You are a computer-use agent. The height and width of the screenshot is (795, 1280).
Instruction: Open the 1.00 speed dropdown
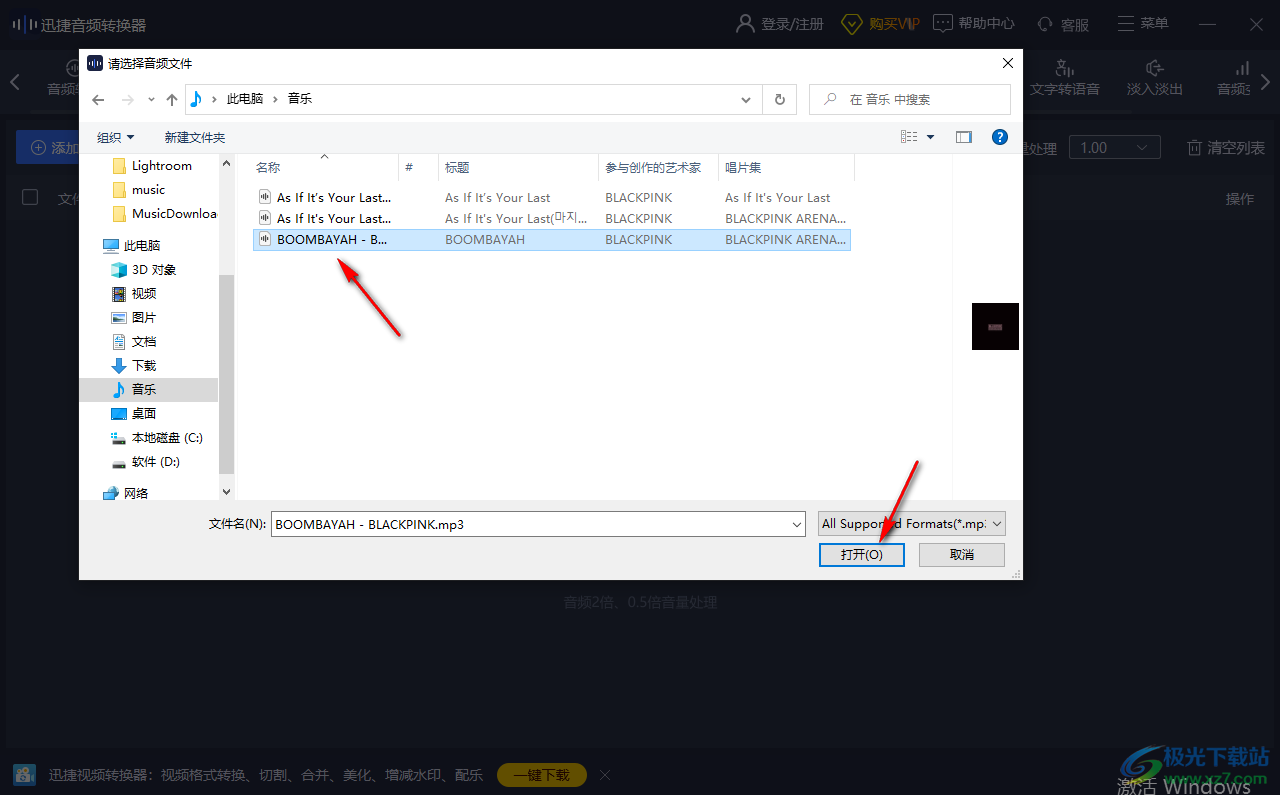pos(1114,148)
